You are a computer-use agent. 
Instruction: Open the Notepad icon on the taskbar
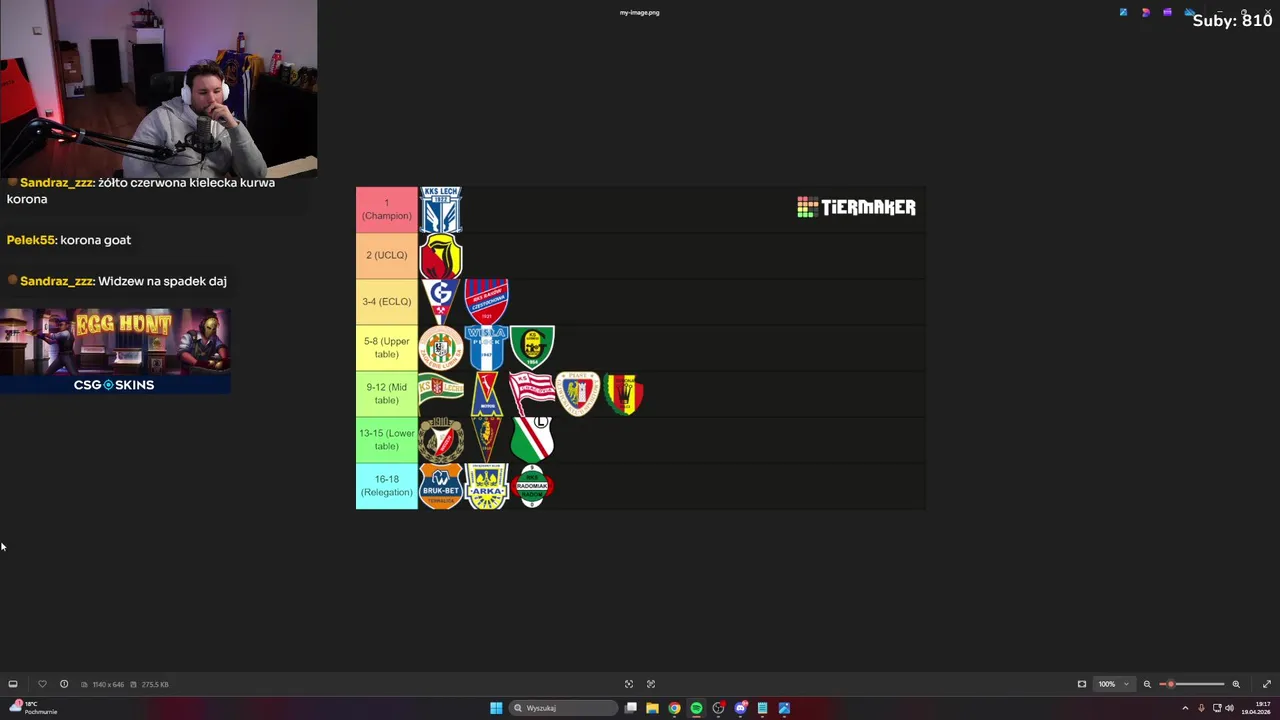762,708
